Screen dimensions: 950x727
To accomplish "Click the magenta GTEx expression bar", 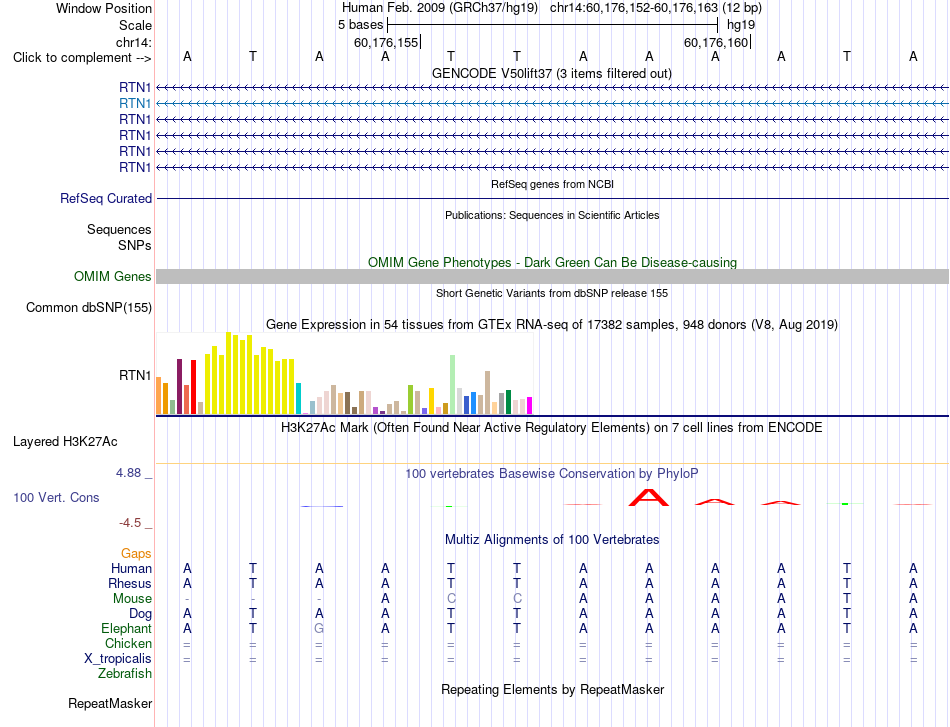I will [530, 405].
